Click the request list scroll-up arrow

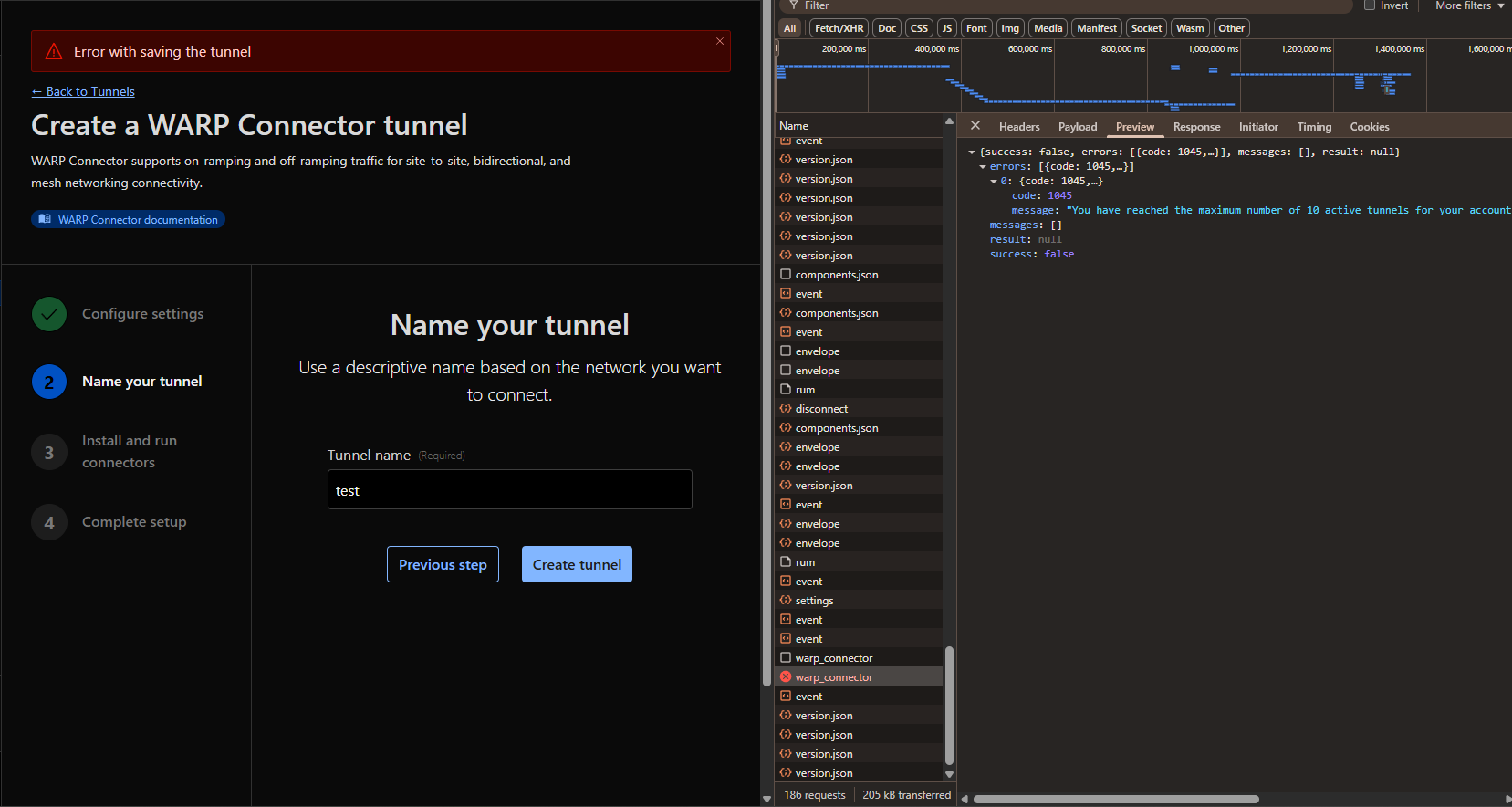click(x=949, y=121)
